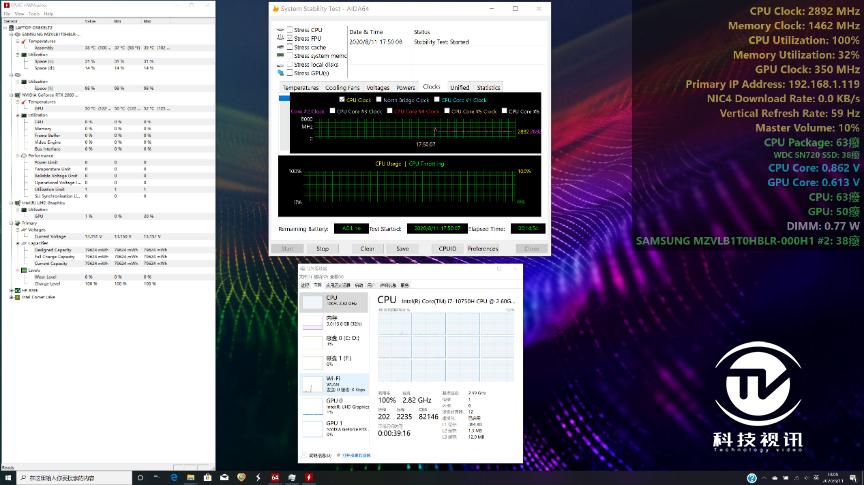Open Resource Monitor link in Task Manager
The image size is (864, 485).
tap(356, 455)
